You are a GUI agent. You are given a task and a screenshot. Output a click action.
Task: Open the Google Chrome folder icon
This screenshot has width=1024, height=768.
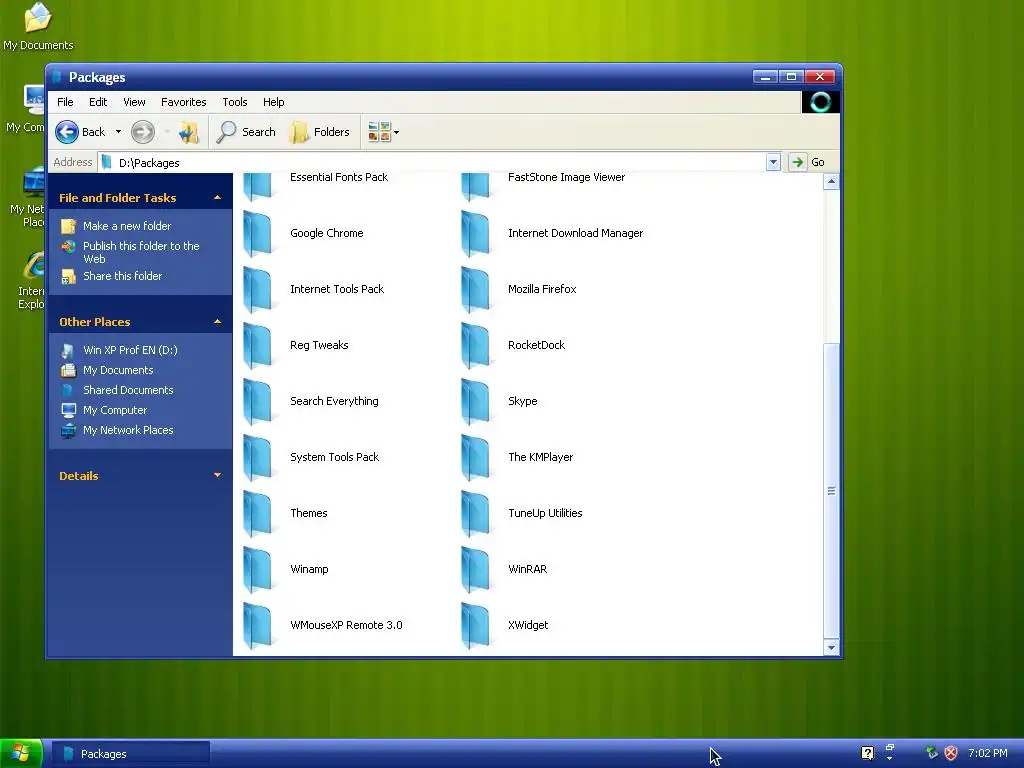click(x=258, y=233)
